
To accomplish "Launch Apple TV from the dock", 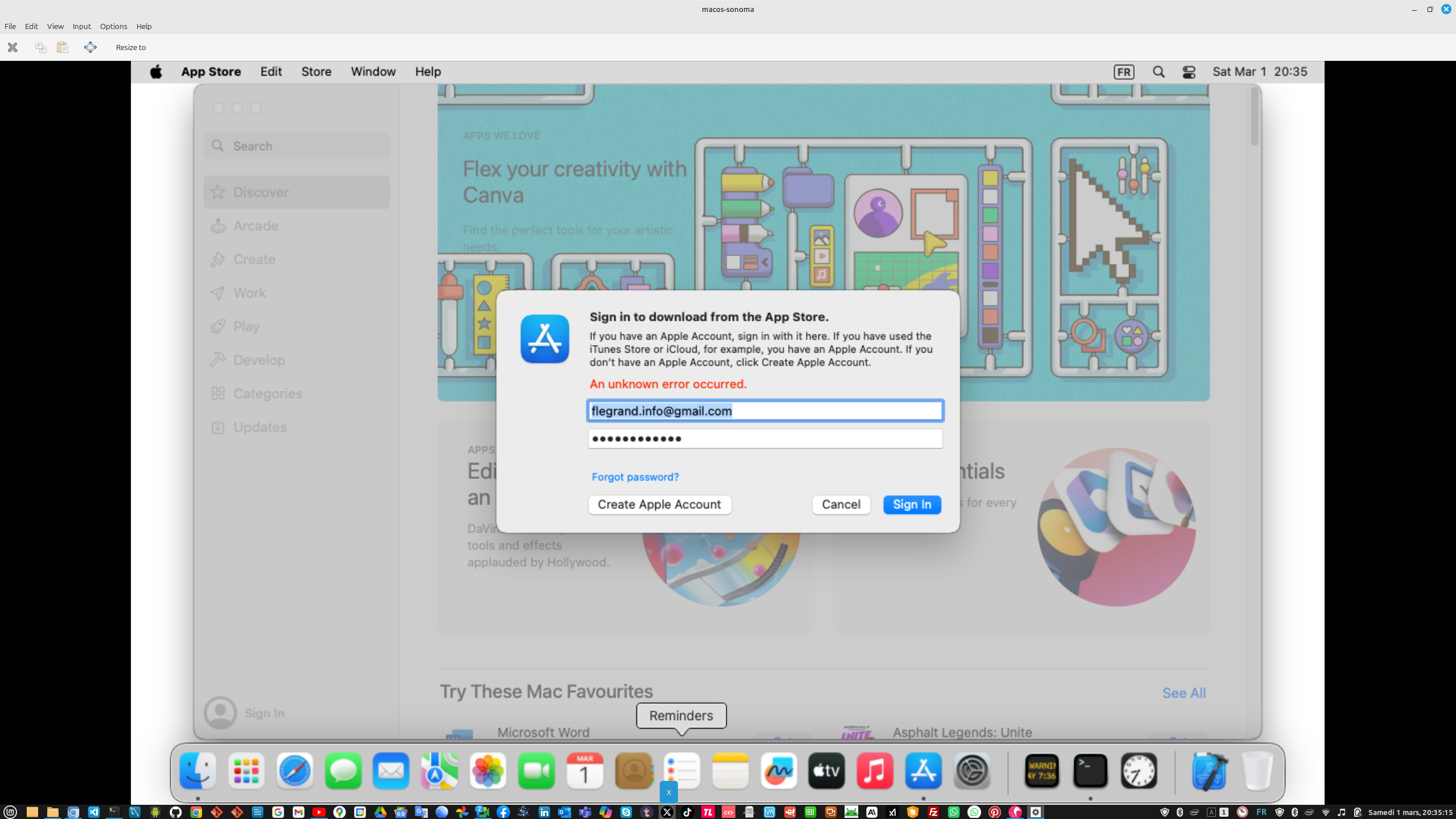I will [826, 771].
